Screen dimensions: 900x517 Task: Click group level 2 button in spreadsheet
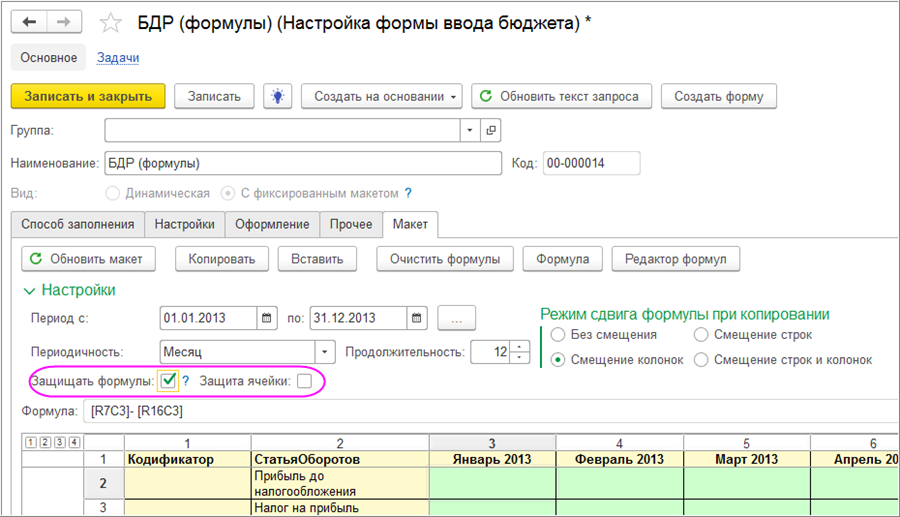coord(44,443)
